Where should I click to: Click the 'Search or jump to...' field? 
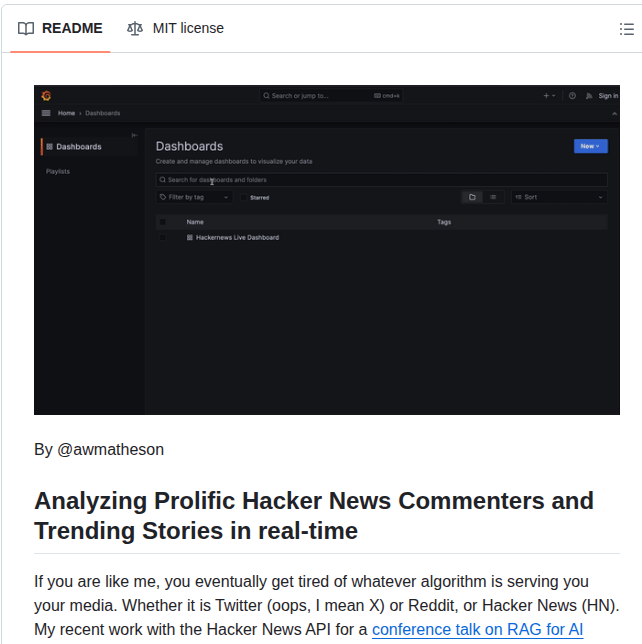tap(331, 96)
